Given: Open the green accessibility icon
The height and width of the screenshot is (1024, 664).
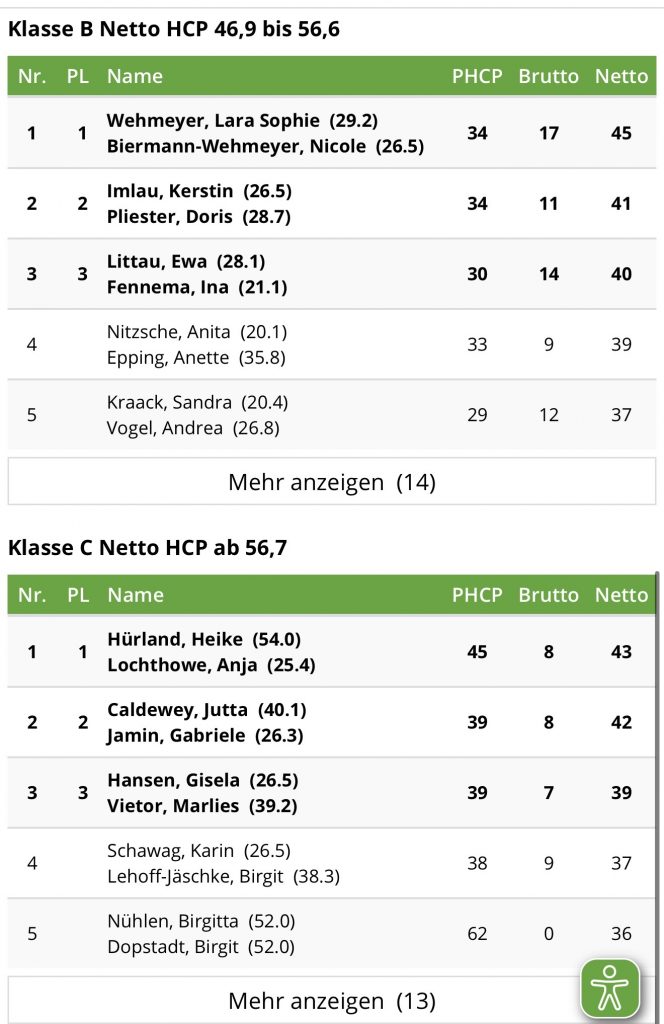Looking at the screenshot, I should 610,989.
